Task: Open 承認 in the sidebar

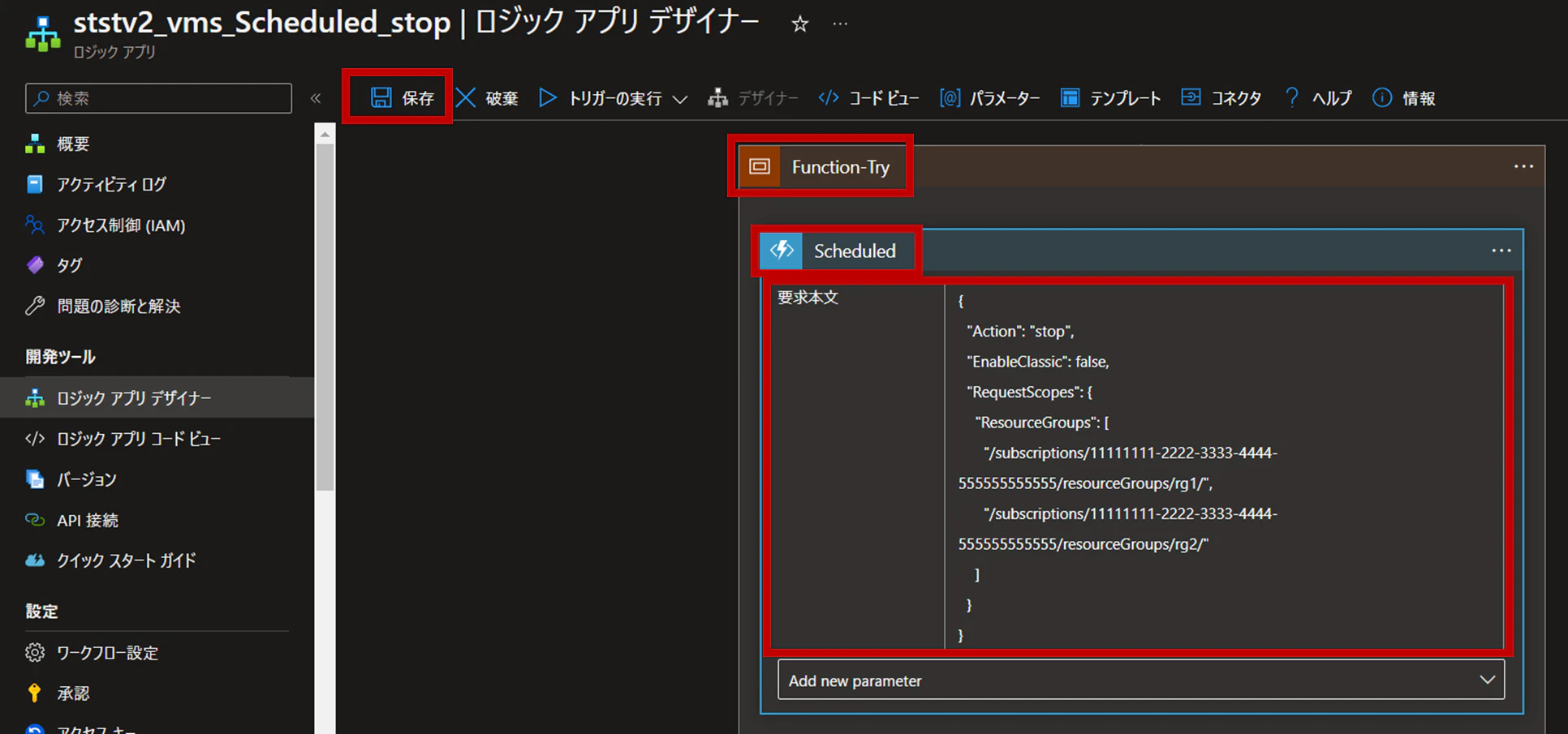Action: point(157,693)
